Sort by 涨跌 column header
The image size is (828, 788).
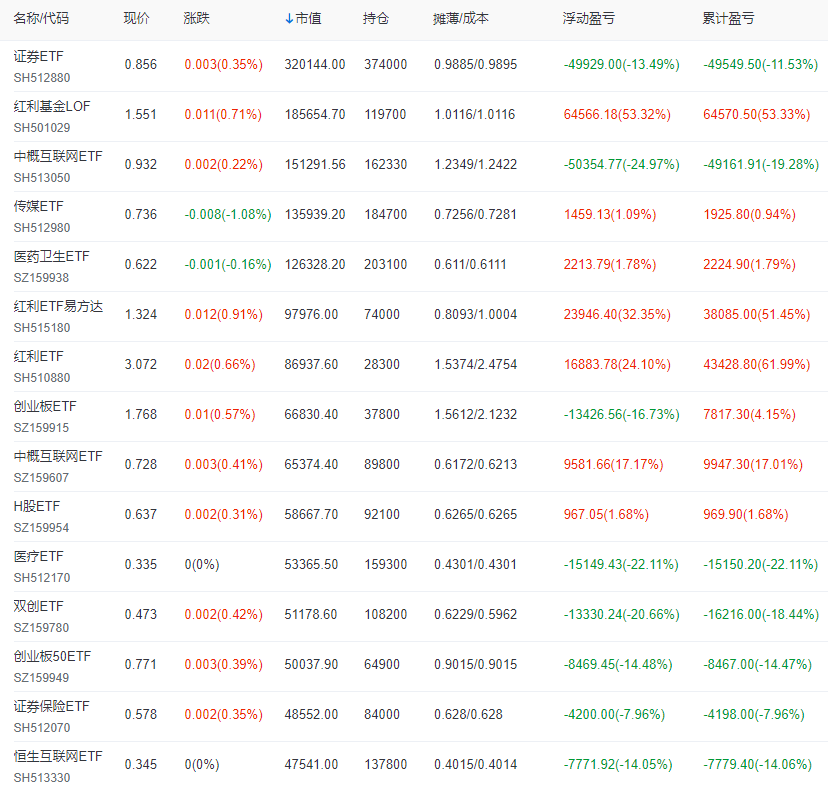(x=196, y=18)
